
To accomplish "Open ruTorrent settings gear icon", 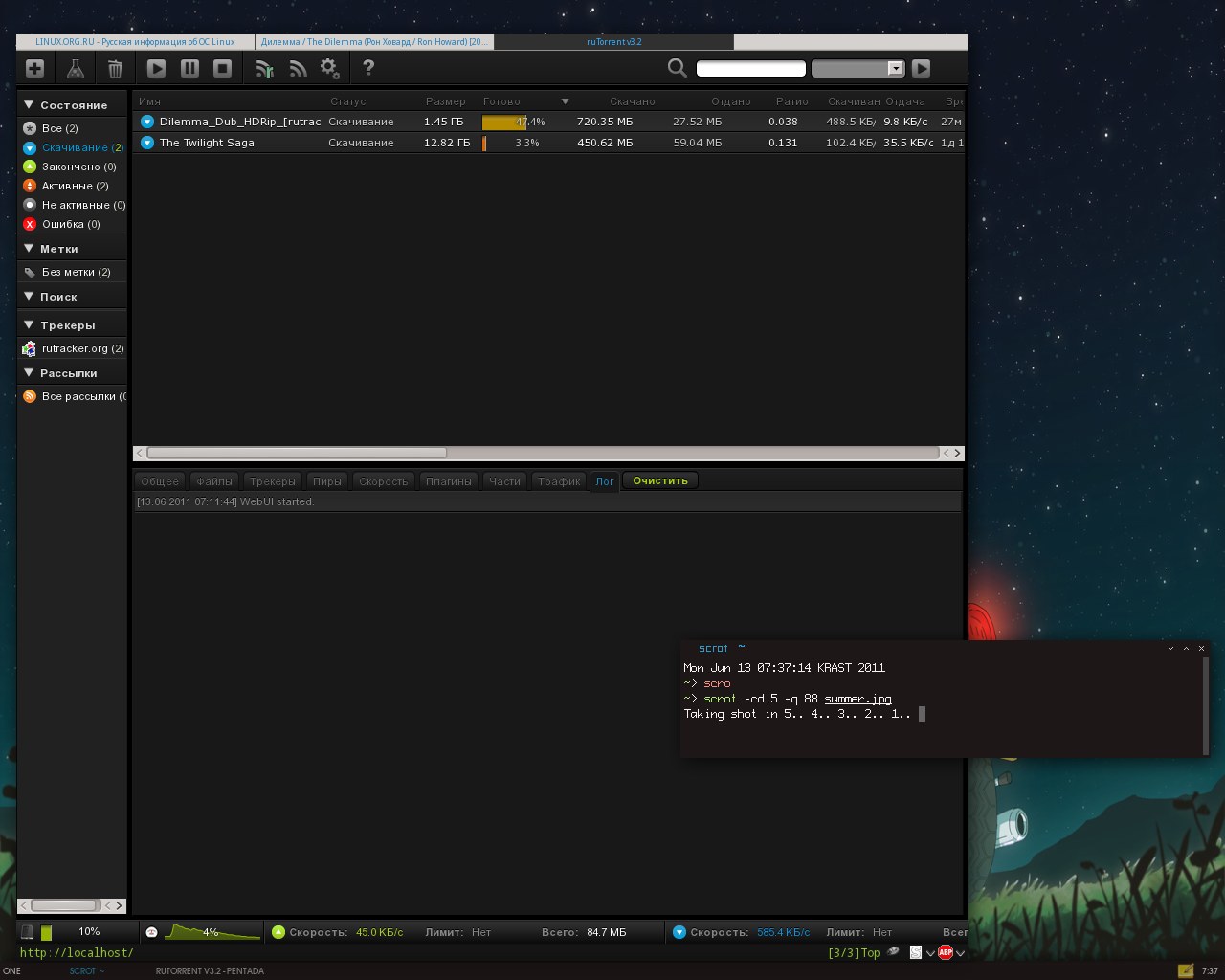I will (x=330, y=68).
